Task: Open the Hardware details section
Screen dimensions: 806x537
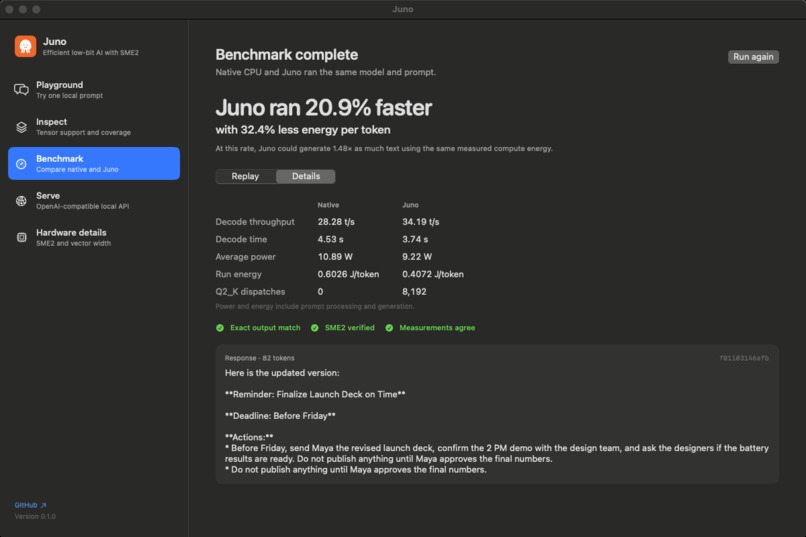Action: coord(94,237)
